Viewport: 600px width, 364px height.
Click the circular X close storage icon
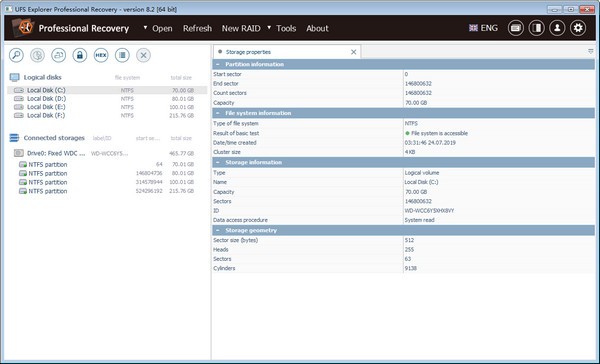coord(143,55)
